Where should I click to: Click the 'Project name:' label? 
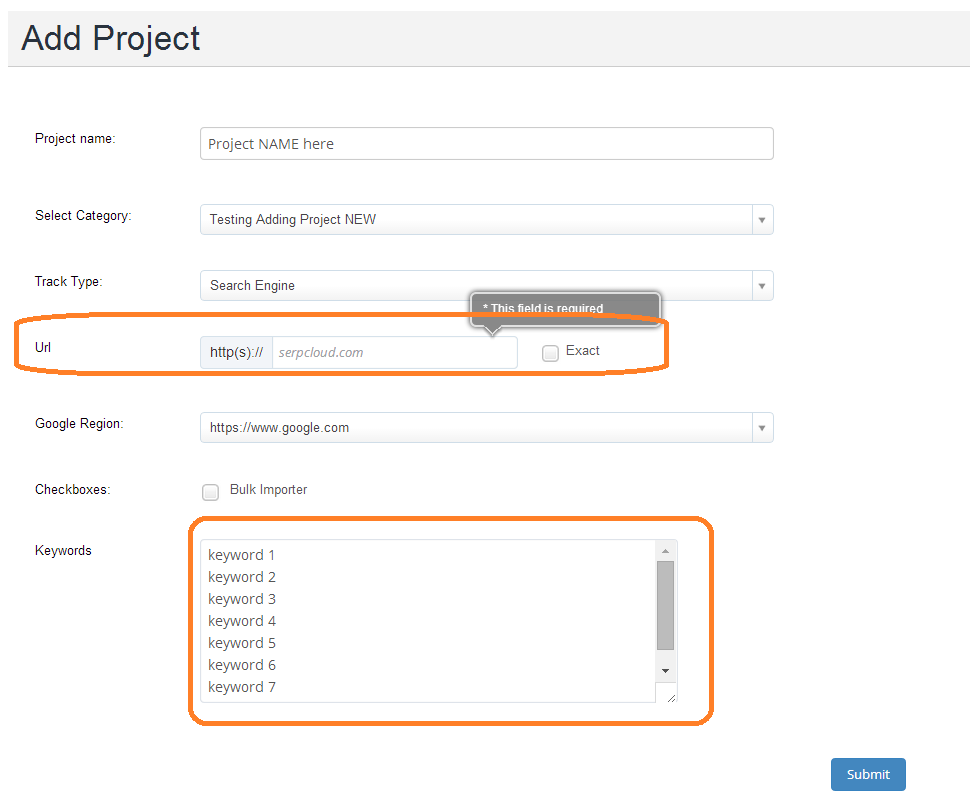point(75,139)
